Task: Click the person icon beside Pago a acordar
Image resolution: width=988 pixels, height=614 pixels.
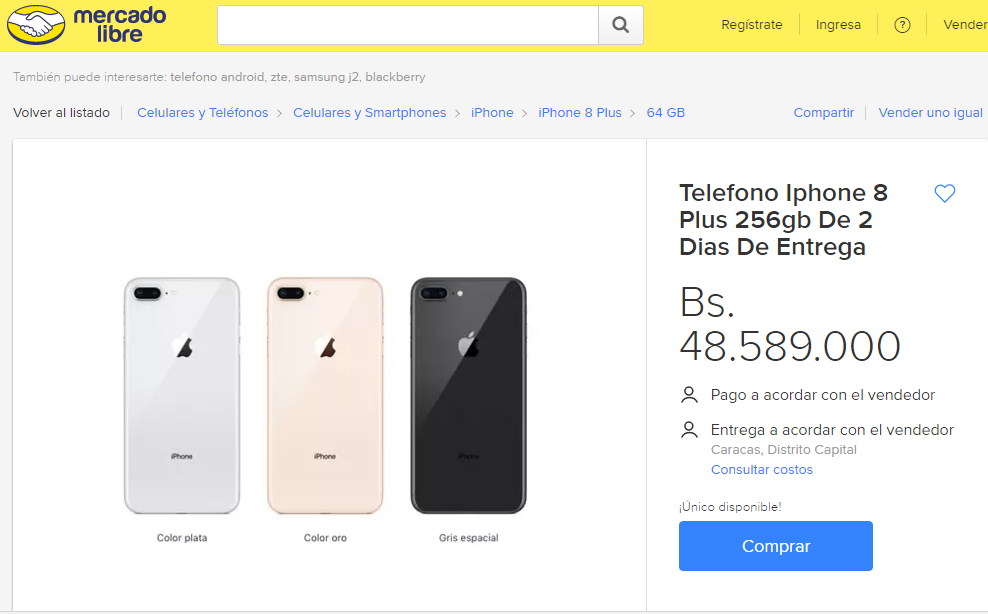Action: (689, 394)
